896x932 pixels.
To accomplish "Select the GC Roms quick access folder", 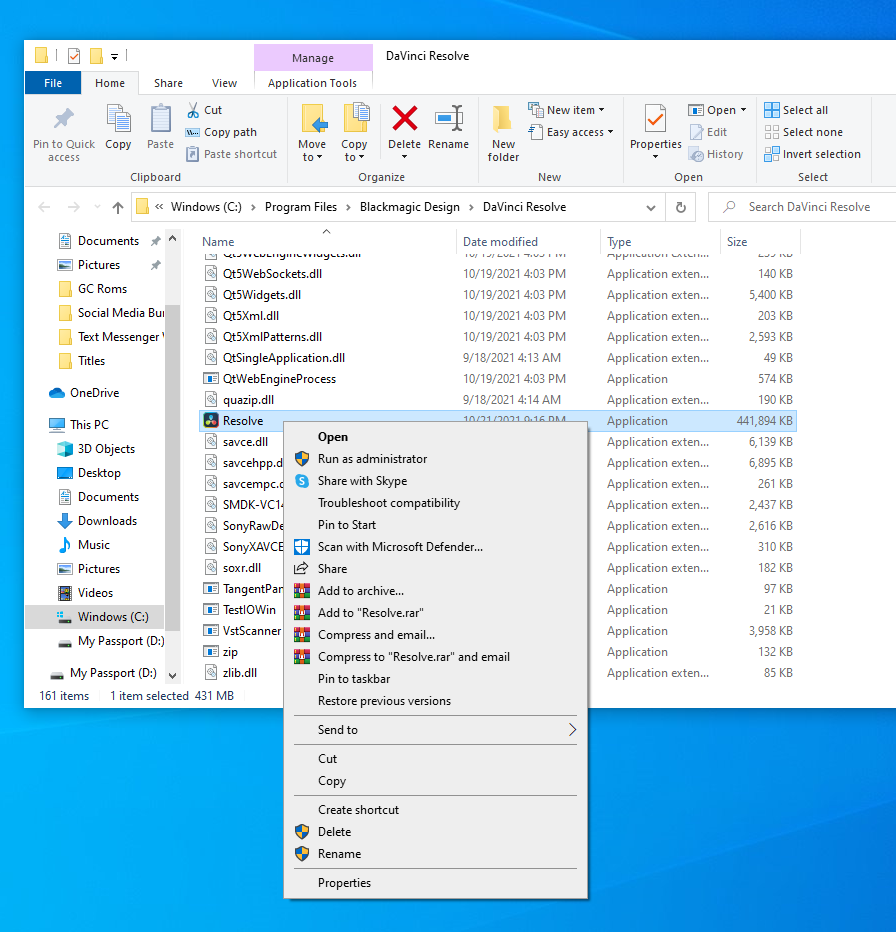I will pos(93,289).
